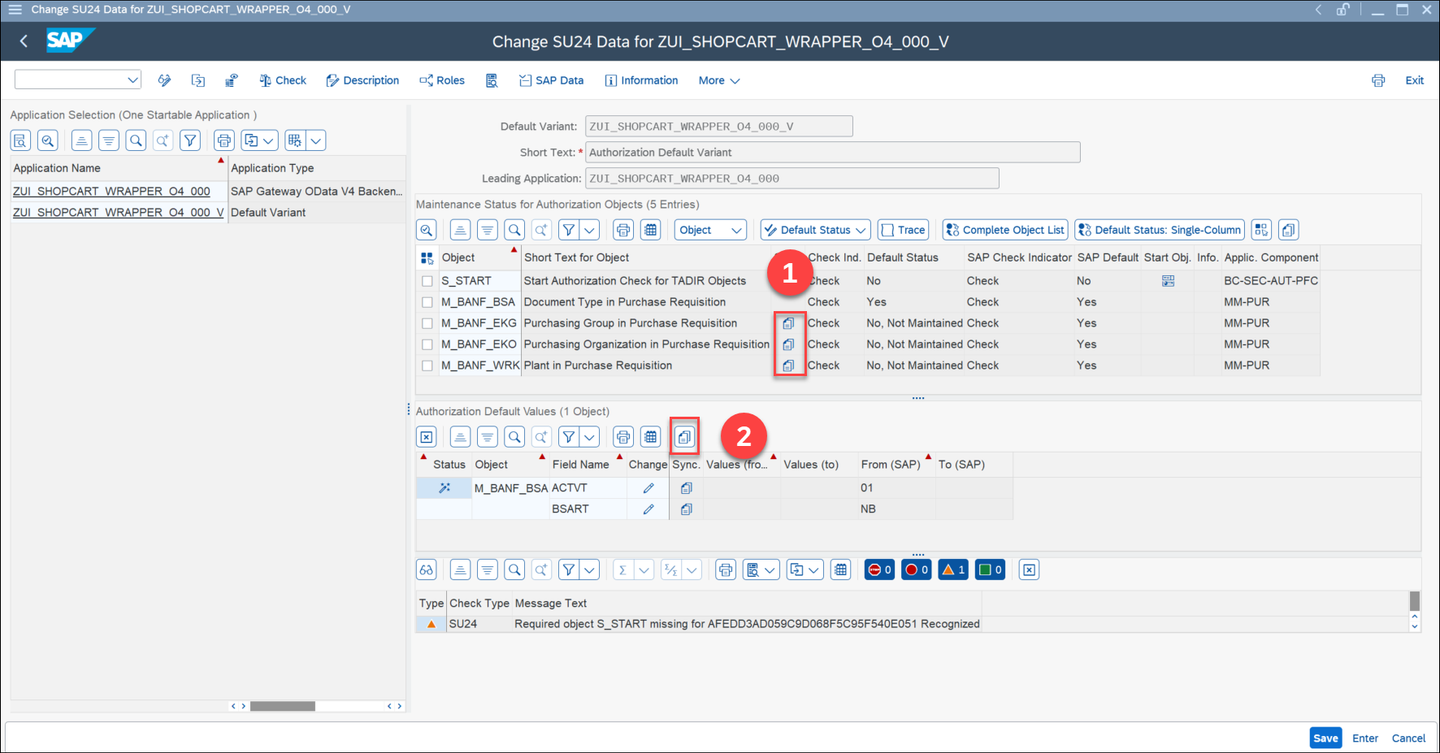The width and height of the screenshot is (1440, 753).
Task: Click the Sync. icon in the ACTVT row
Action: click(x=686, y=488)
